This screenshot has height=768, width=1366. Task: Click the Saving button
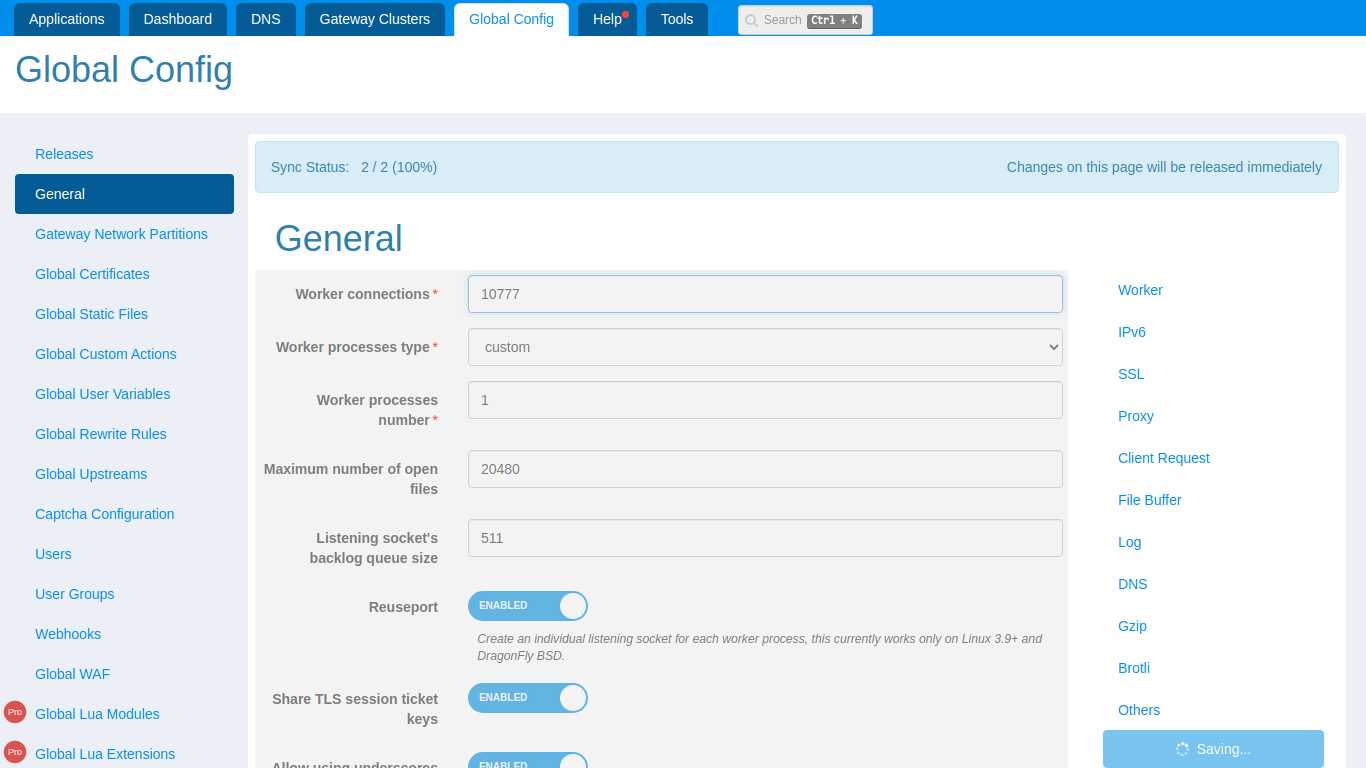(1213, 749)
